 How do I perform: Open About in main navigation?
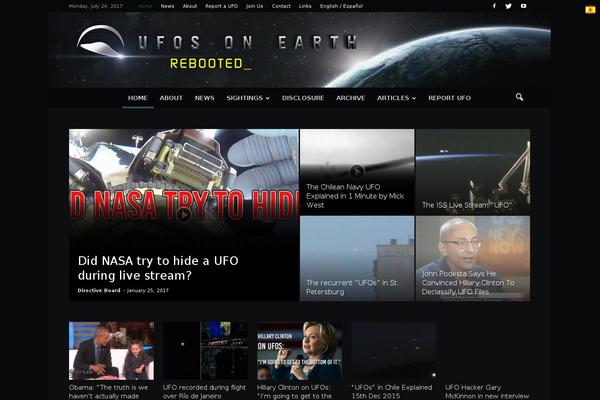coord(171,98)
